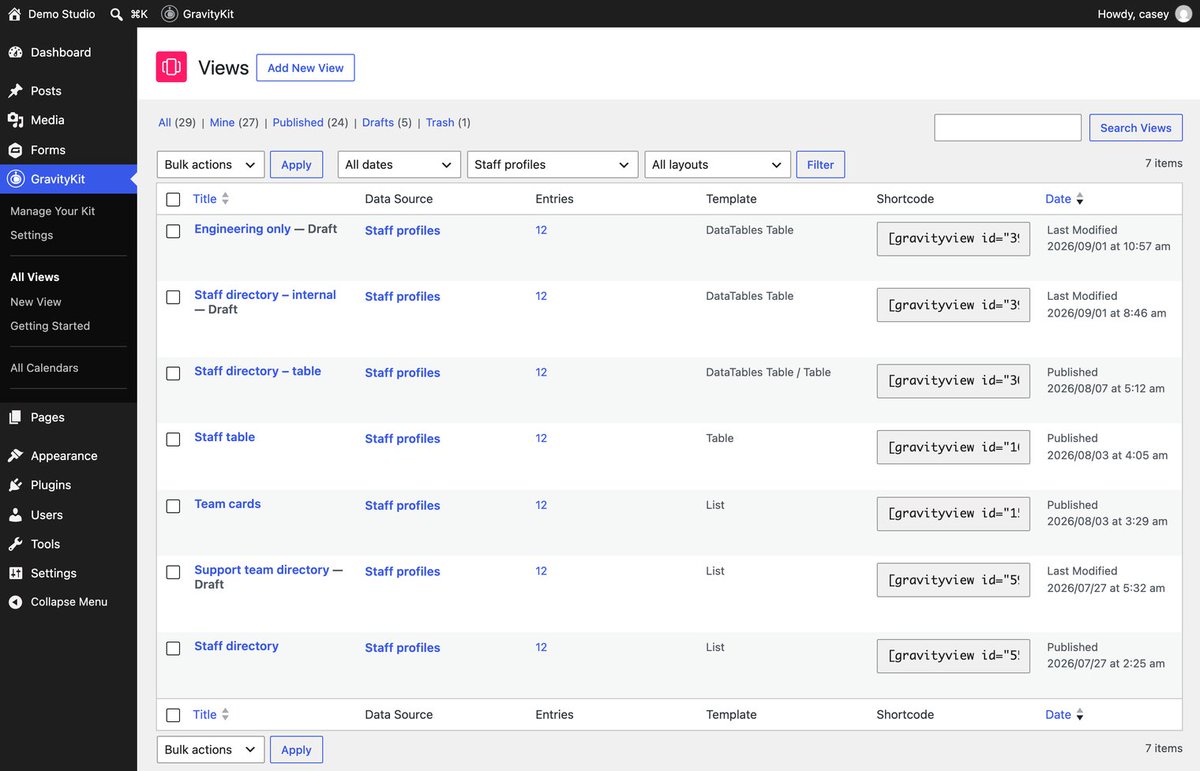Click the top Apply button
Screen dimensions: 1200x771
tap(296, 165)
